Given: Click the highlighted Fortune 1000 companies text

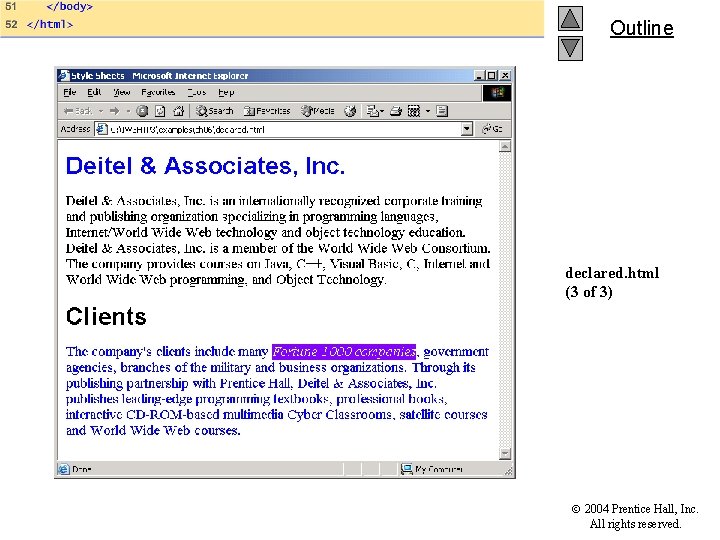Looking at the screenshot, I should tap(343, 351).
